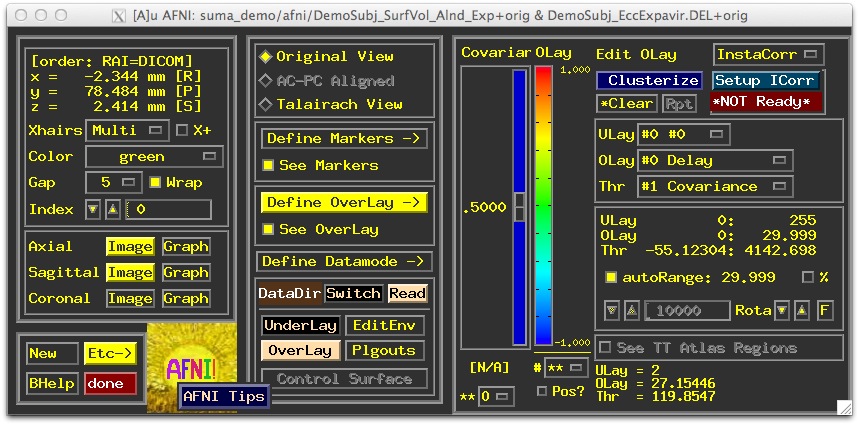
Task: Click the OverLay button
Action: 300,350
